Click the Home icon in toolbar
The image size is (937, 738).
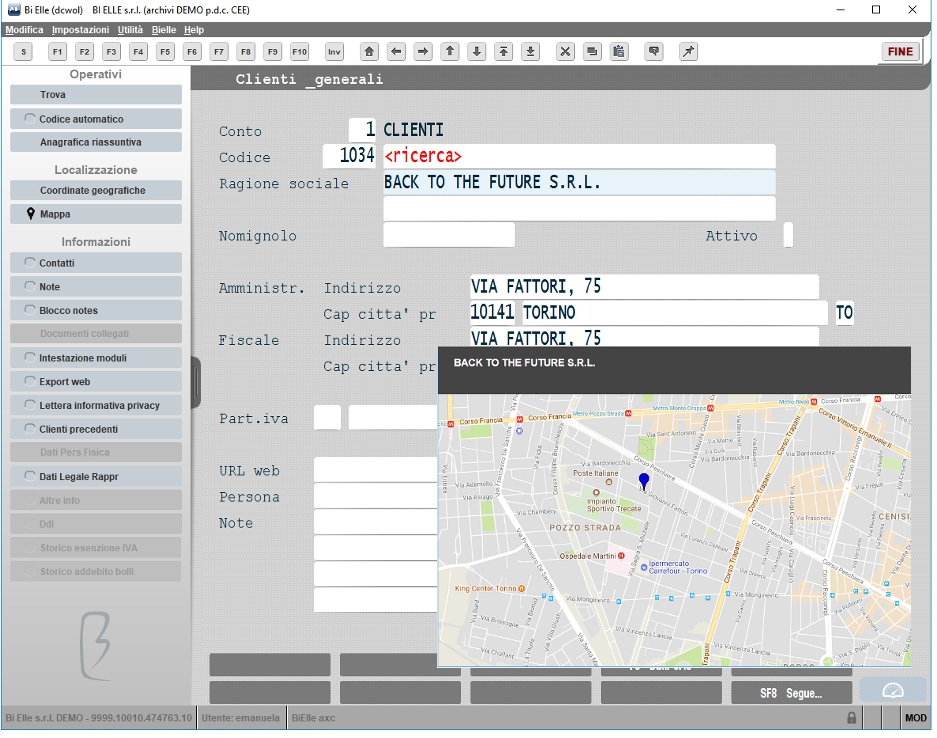(x=369, y=52)
